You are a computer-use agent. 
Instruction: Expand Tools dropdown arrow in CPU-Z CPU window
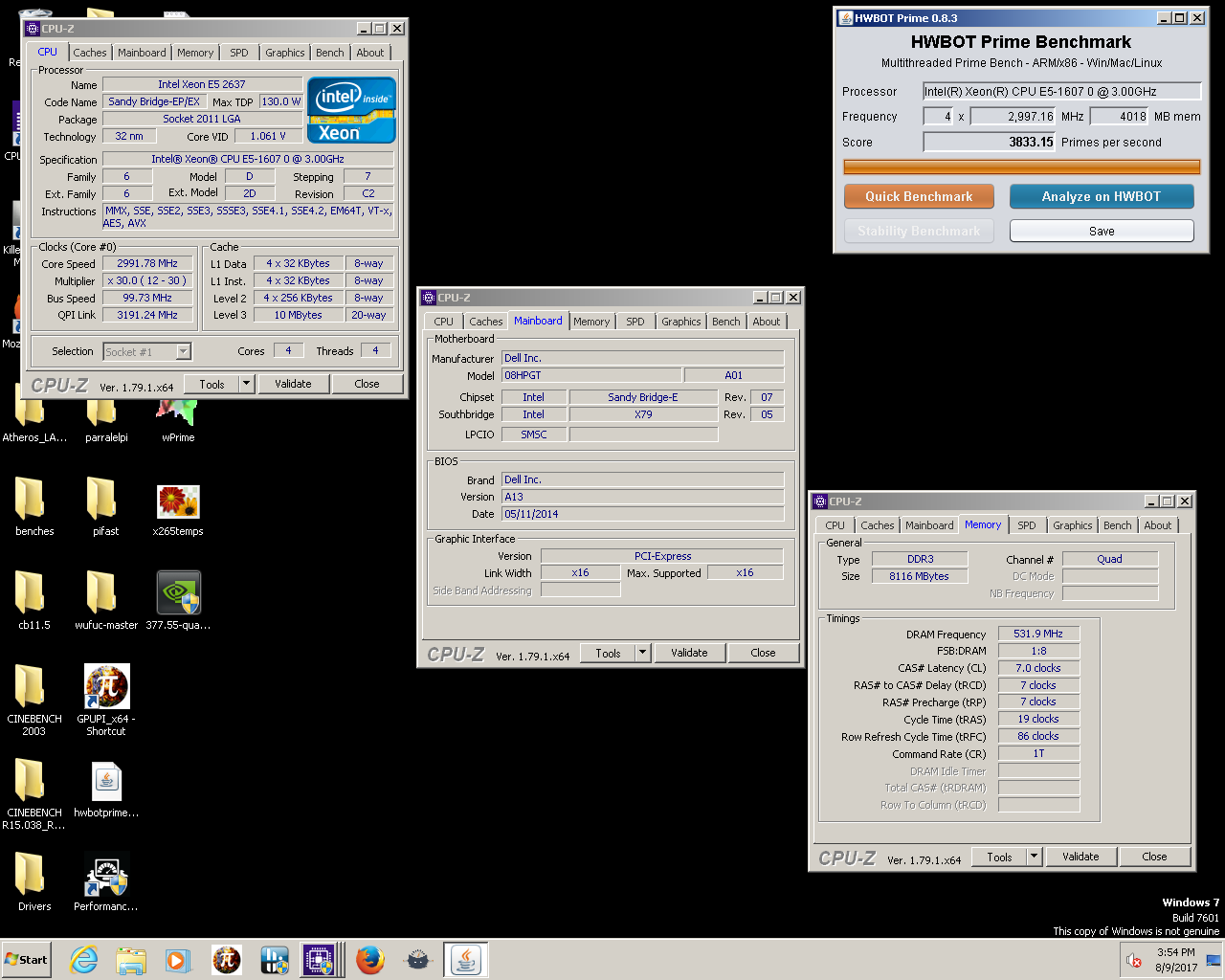point(246,384)
